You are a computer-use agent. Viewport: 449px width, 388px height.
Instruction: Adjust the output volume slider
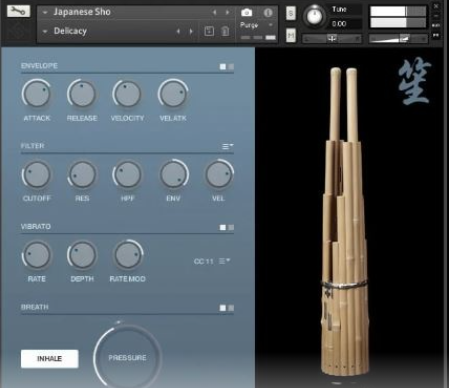tap(398, 39)
